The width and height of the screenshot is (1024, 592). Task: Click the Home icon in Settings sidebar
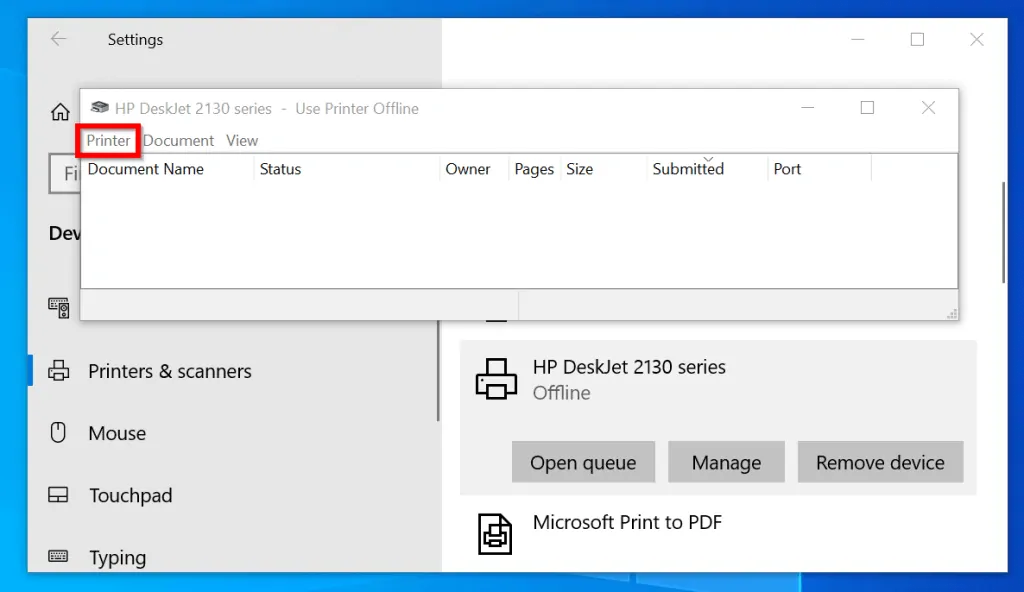(60, 112)
